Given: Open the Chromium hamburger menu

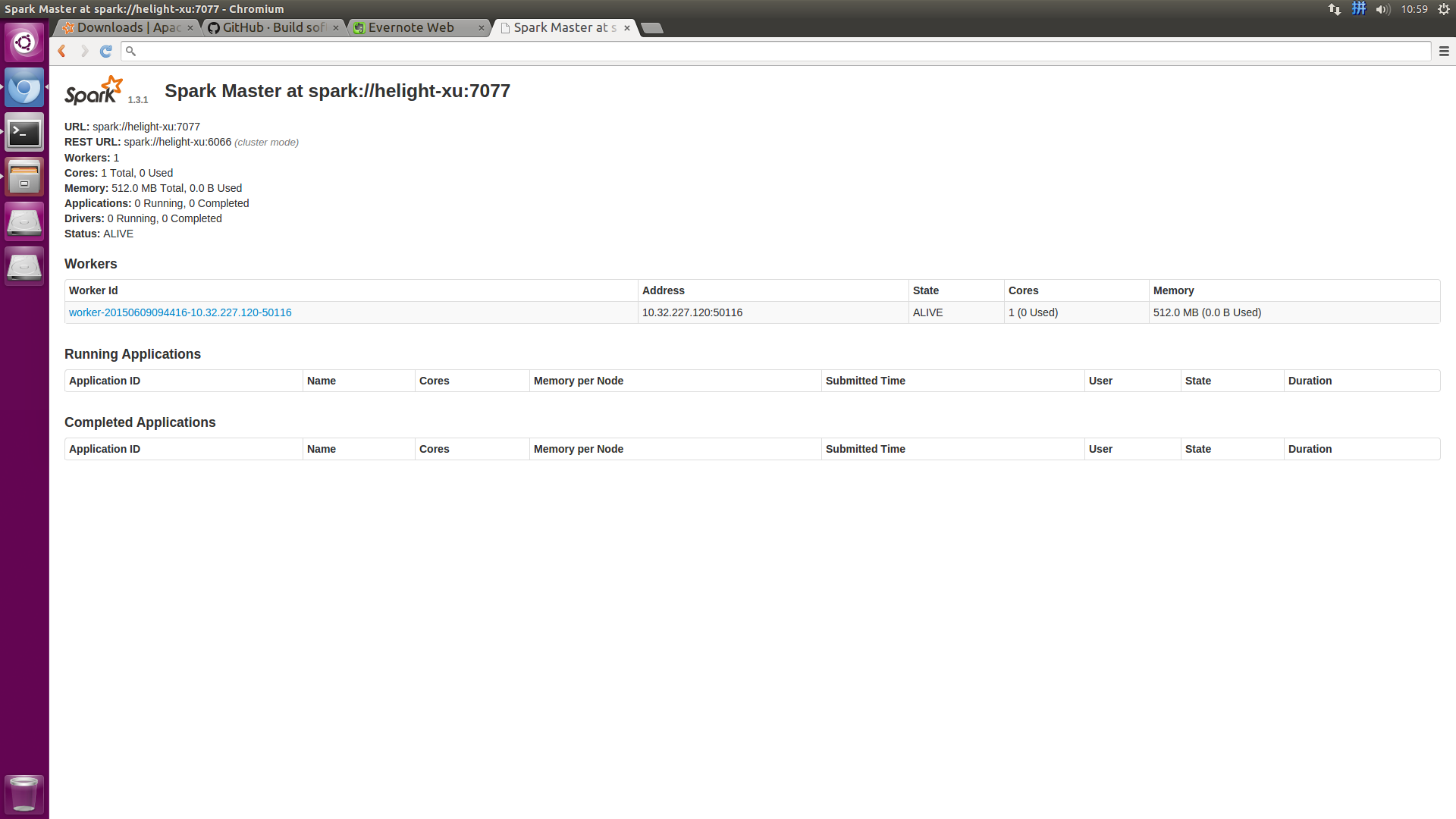Looking at the screenshot, I should coord(1444,51).
